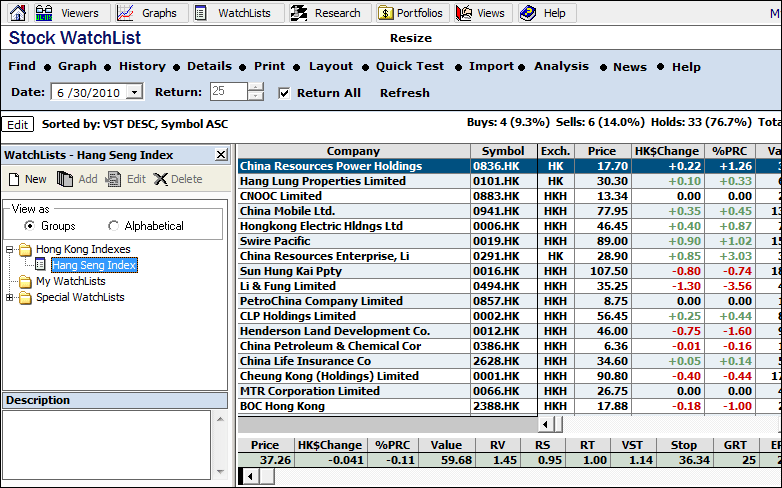
Task: Open the Date dropdown
Action: [x=135, y=92]
